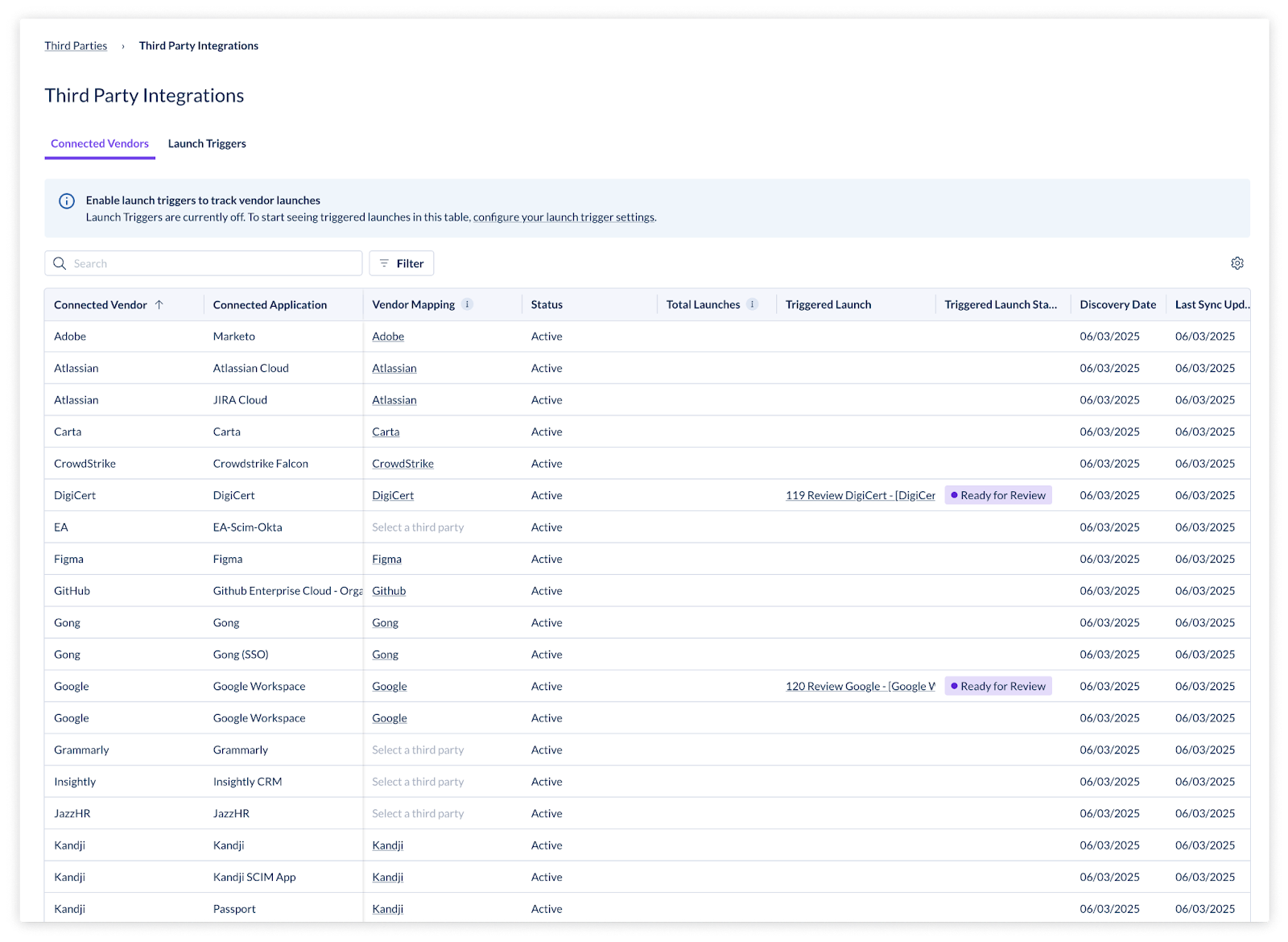Click the info icon in the banner
This screenshot has width=1288, height=942.
(67, 201)
